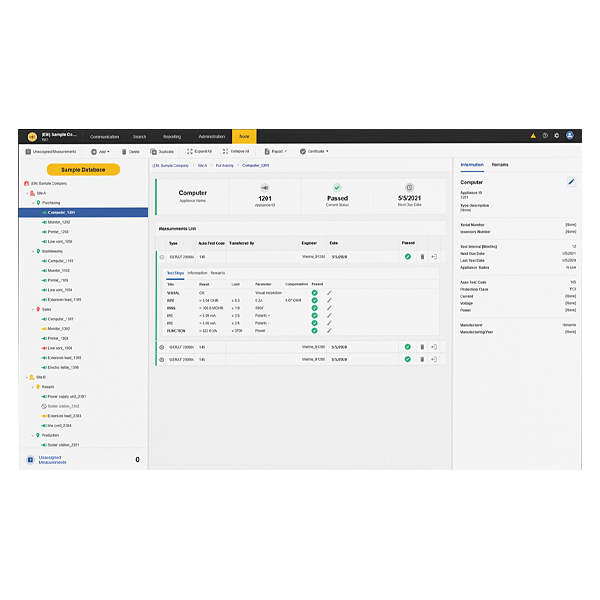This screenshot has height=600, width=600.
Task: Click the Delete toolbar button
Action: pyautogui.click(x=130, y=152)
